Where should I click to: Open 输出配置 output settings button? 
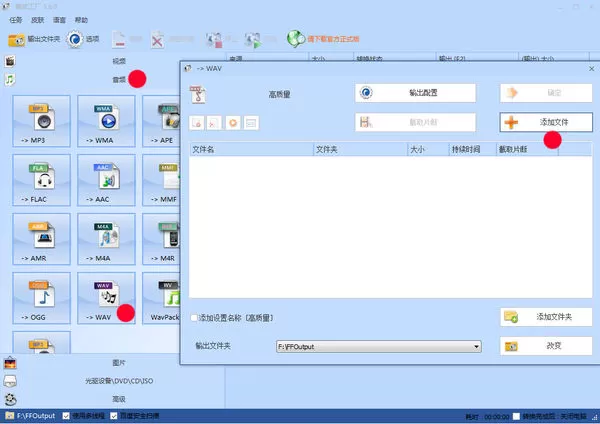pyautogui.click(x=415, y=93)
